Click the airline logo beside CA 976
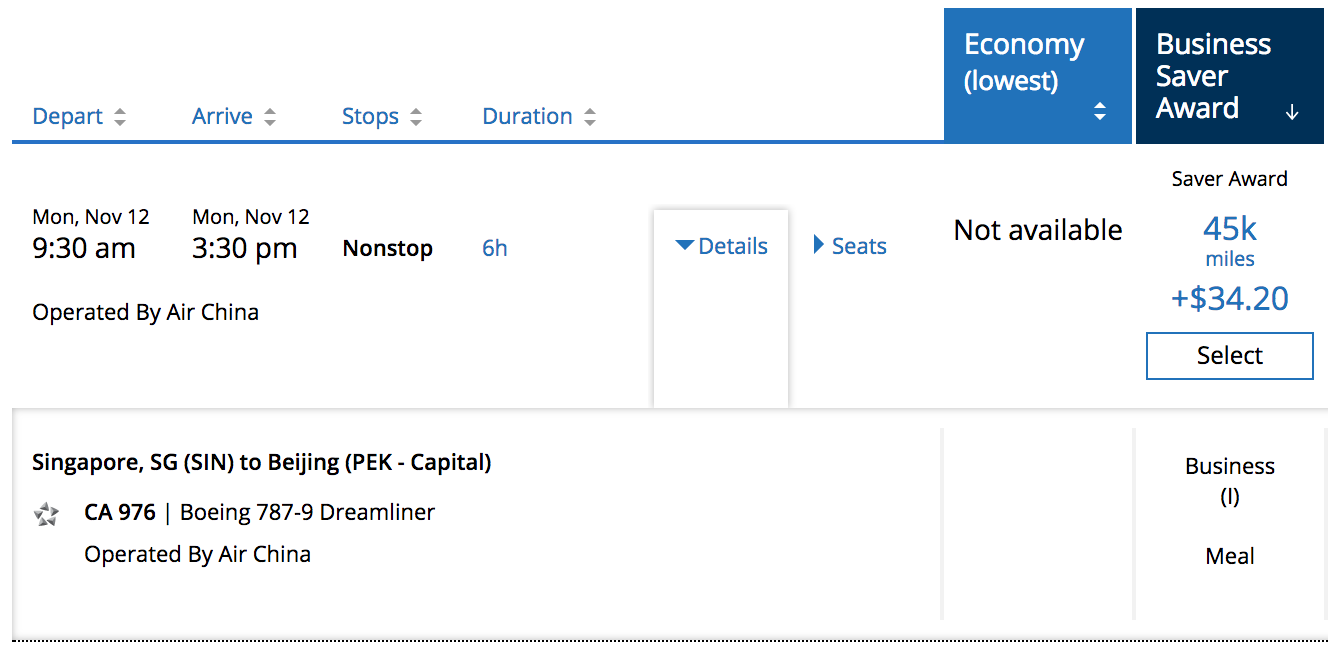Image resolution: width=1328 pixels, height=650 pixels. (x=46, y=515)
